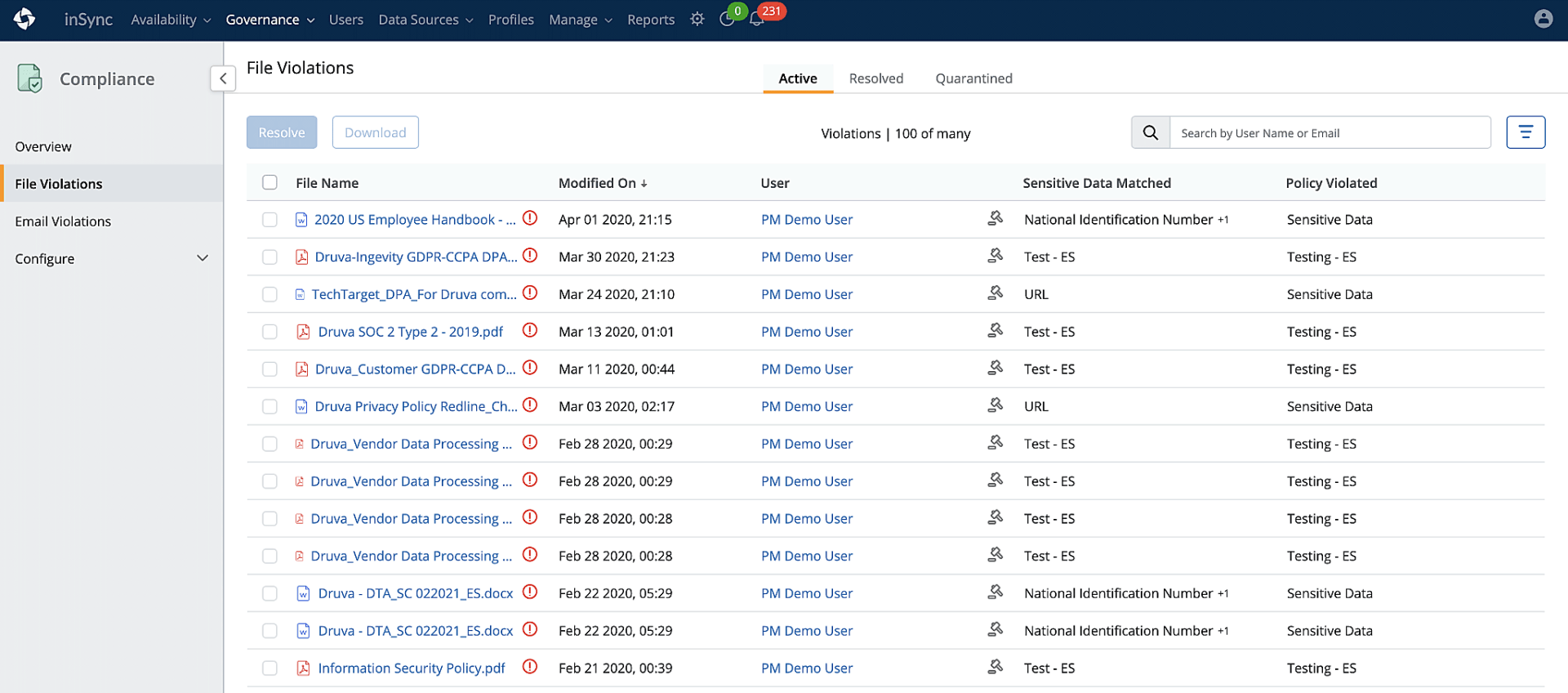This screenshot has width=1568, height=693.
Task: Check the Druva SOC 2 Type 2 row
Action: (x=269, y=332)
